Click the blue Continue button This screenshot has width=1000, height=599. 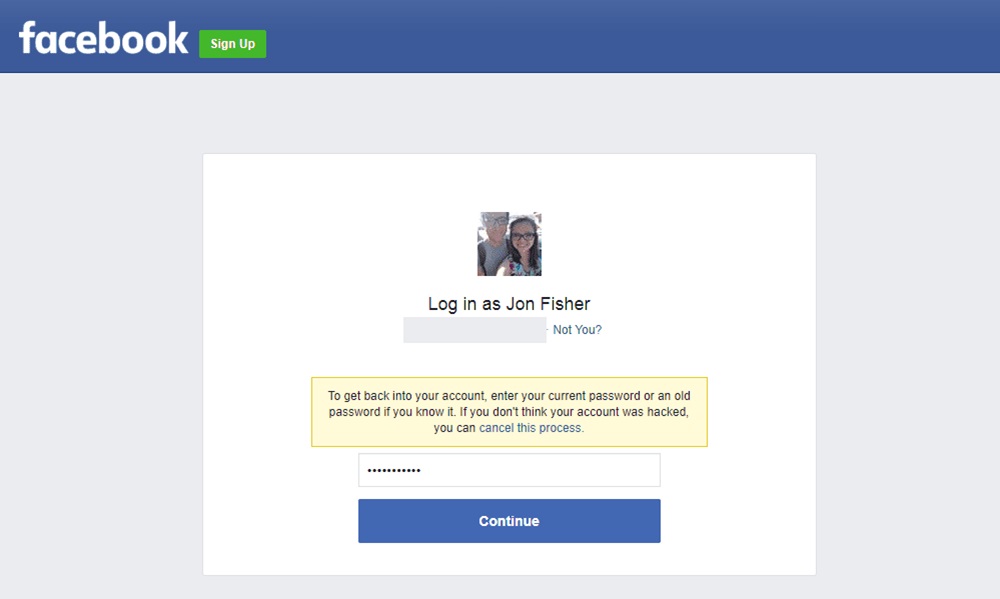(x=510, y=521)
